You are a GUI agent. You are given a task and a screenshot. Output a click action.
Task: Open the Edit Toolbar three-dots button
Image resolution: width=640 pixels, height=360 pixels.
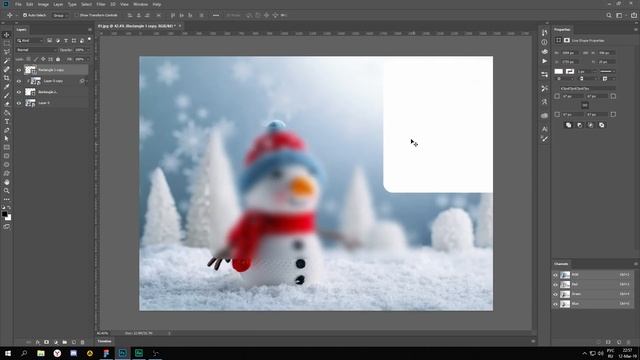pos(7,199)
